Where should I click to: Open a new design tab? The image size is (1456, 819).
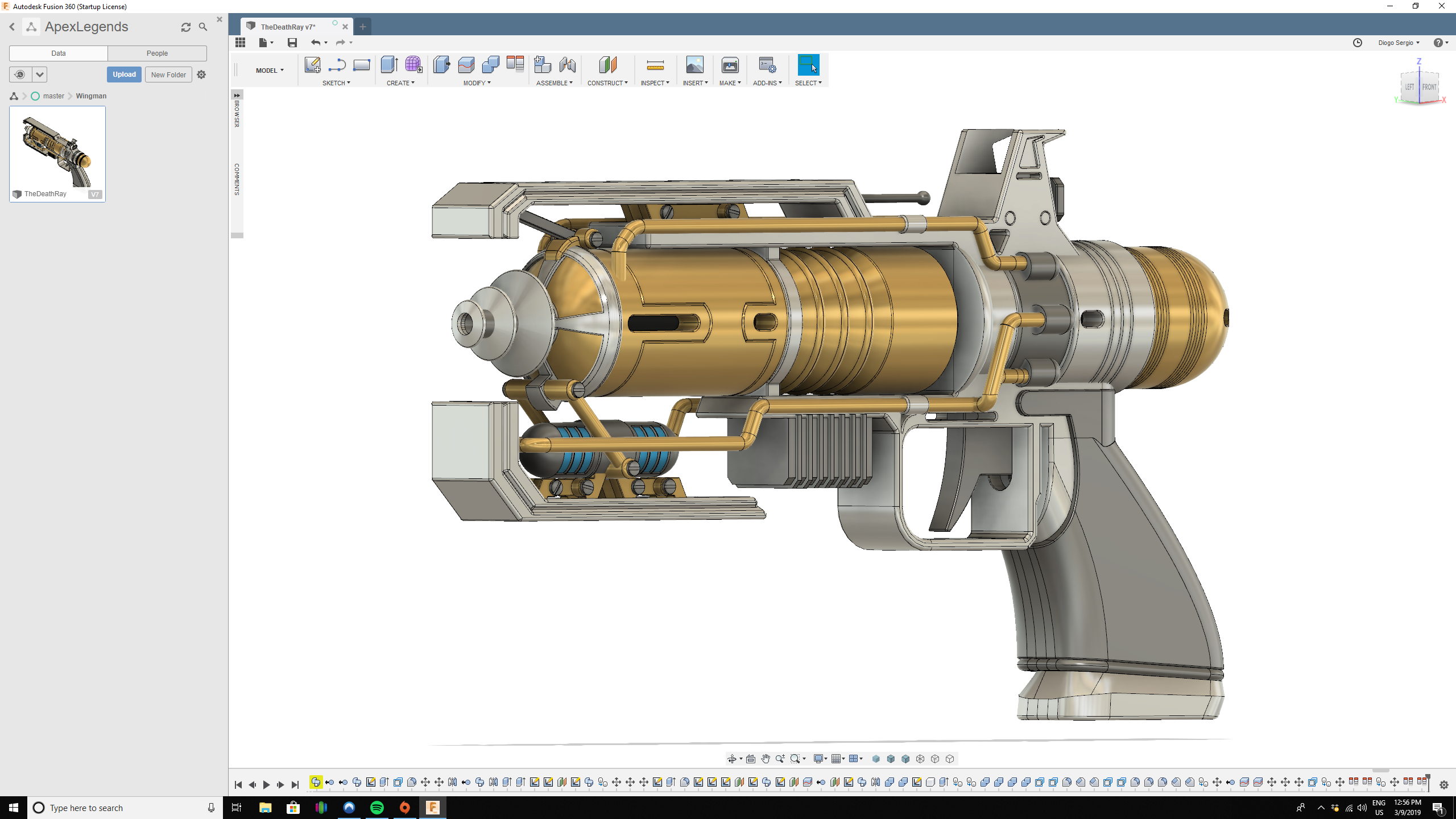[x=363, y=27]
